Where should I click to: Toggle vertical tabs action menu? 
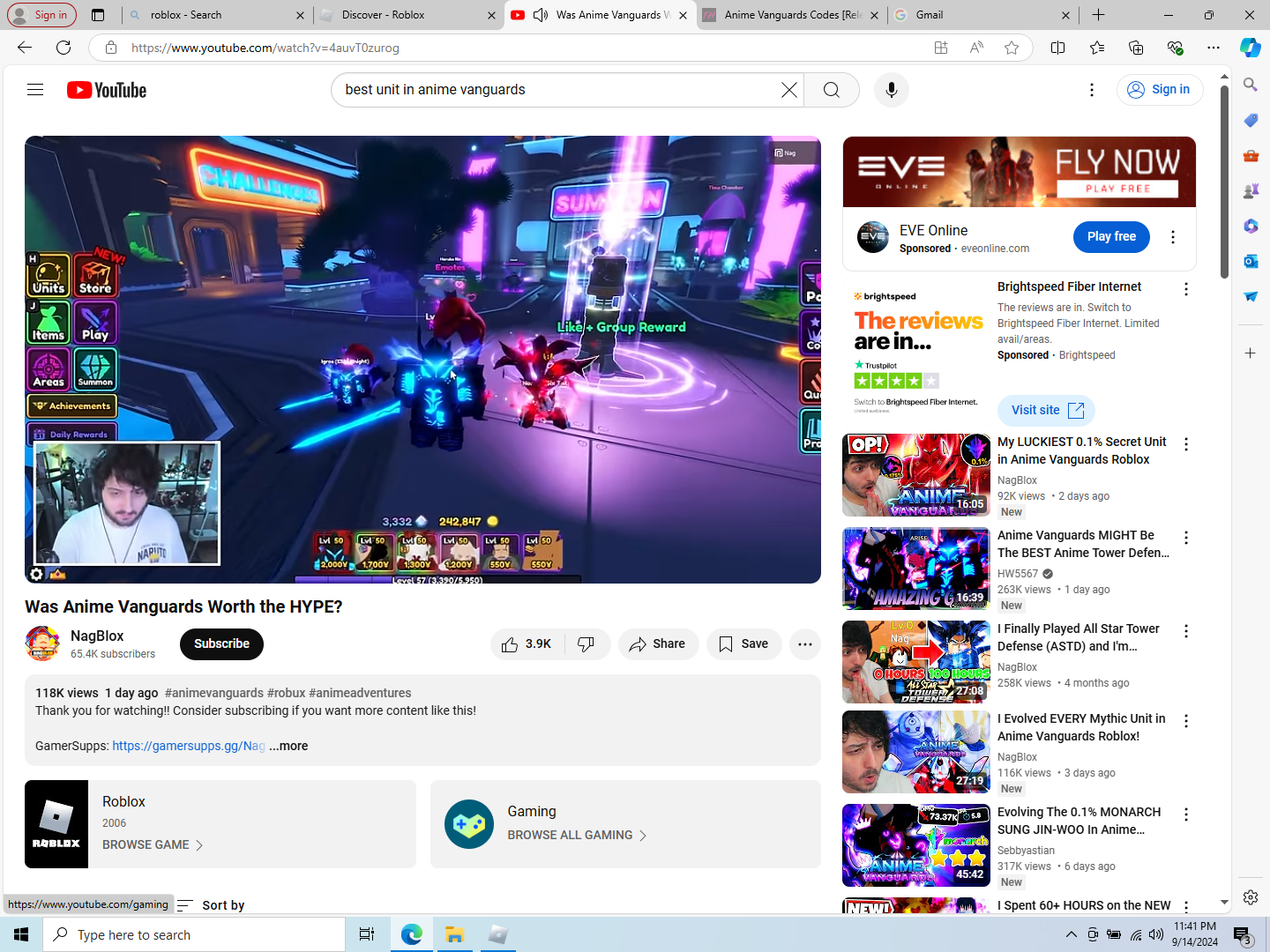pos(98,15)
